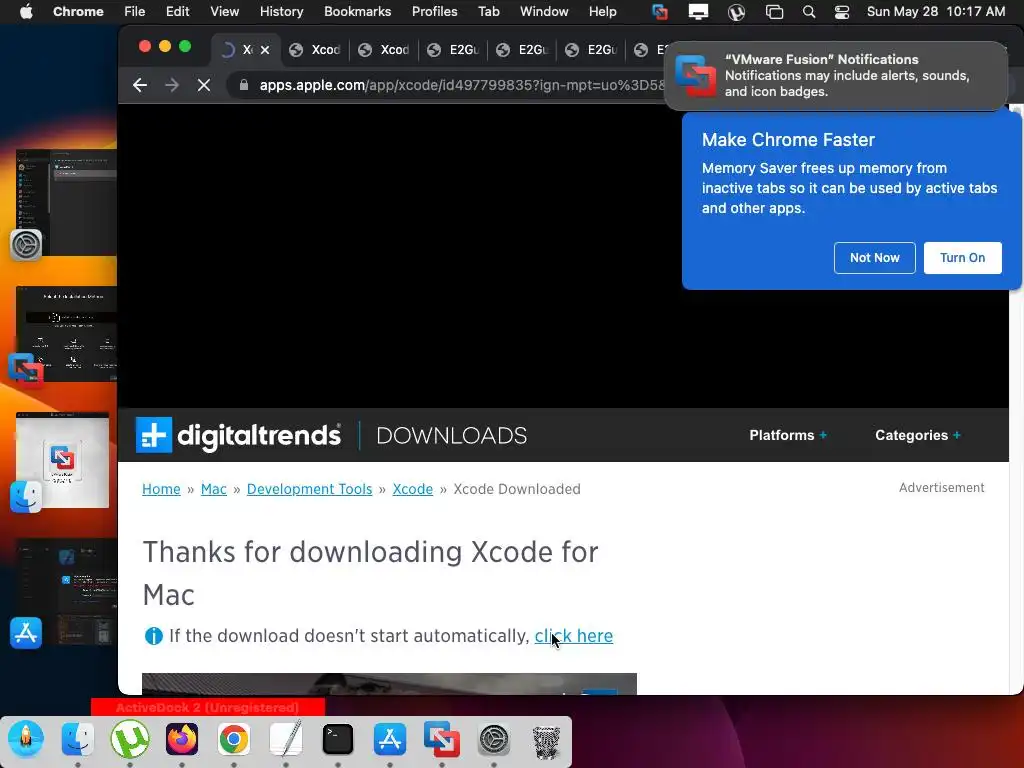This screenshot has width=1024, height=768.
Task: Open Control Center in menu bar
Action: pos(842,12)
